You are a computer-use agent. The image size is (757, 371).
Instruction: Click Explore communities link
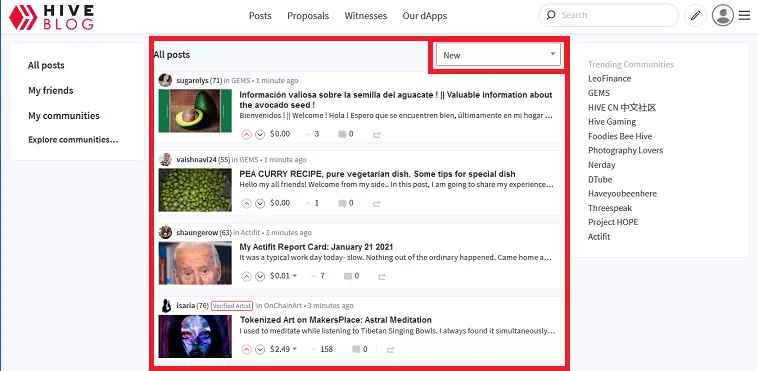click(x=73, y=140)
